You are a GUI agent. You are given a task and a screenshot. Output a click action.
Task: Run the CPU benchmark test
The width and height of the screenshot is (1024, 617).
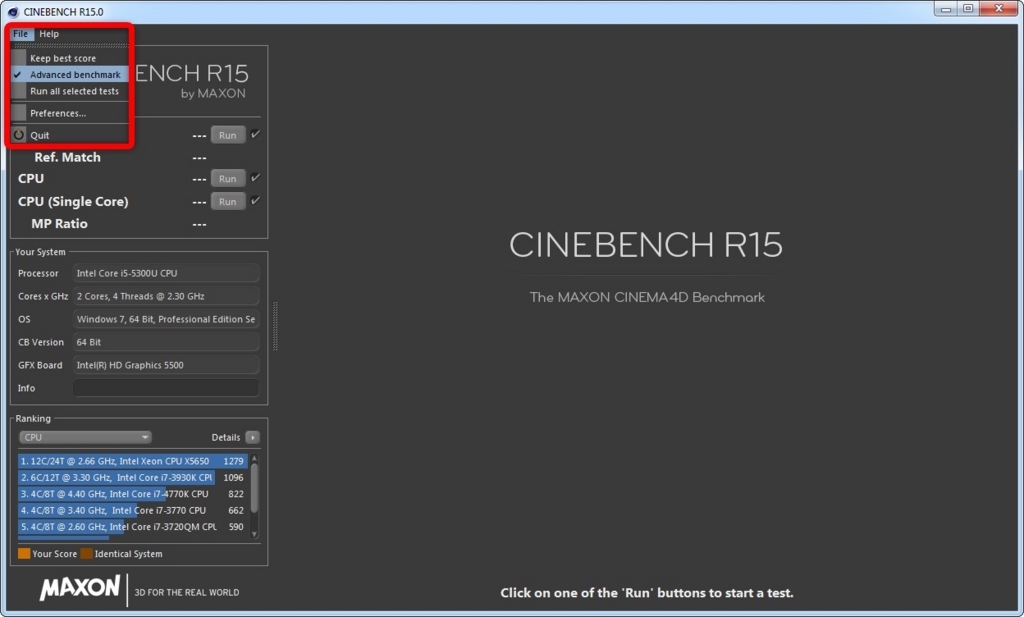pyautogui.click(x=227, y=178)
